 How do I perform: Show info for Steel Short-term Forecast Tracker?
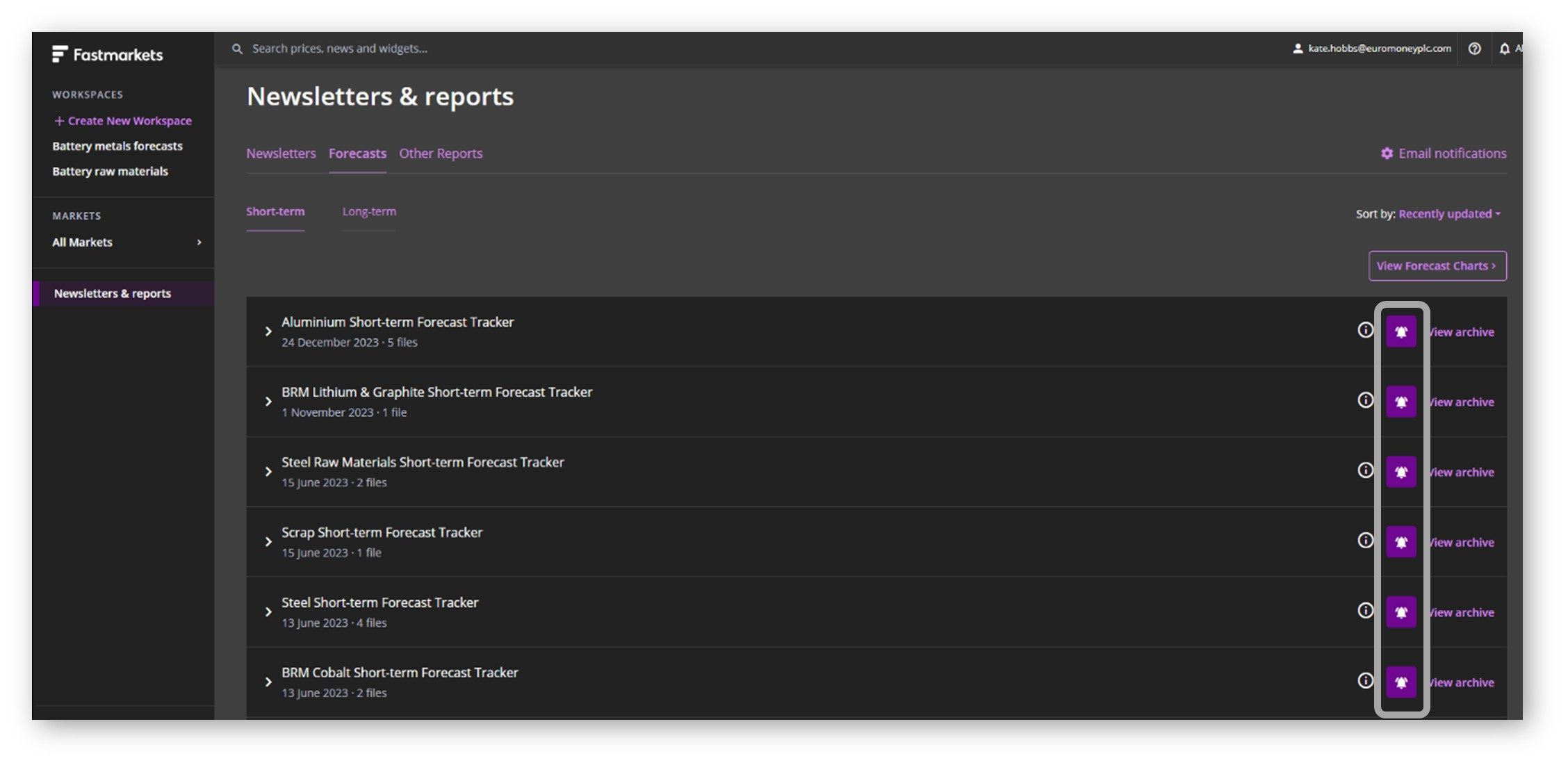[x=1365, y=611]
